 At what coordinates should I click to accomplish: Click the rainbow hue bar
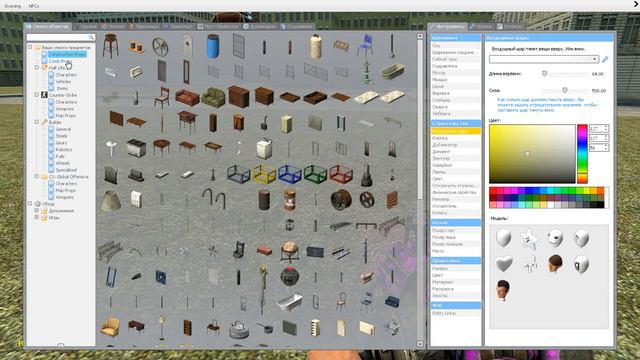582,154
